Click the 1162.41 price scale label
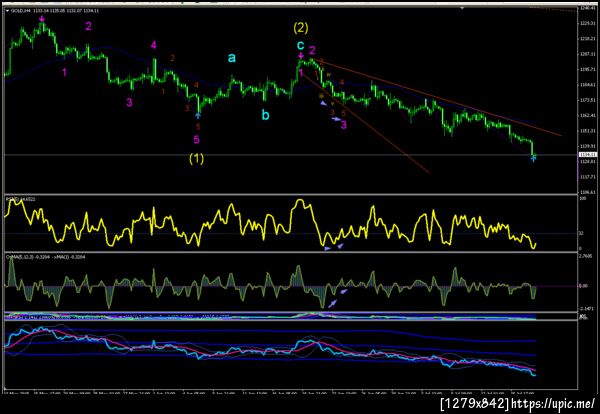The image size is (600, 414). [587, 116]
